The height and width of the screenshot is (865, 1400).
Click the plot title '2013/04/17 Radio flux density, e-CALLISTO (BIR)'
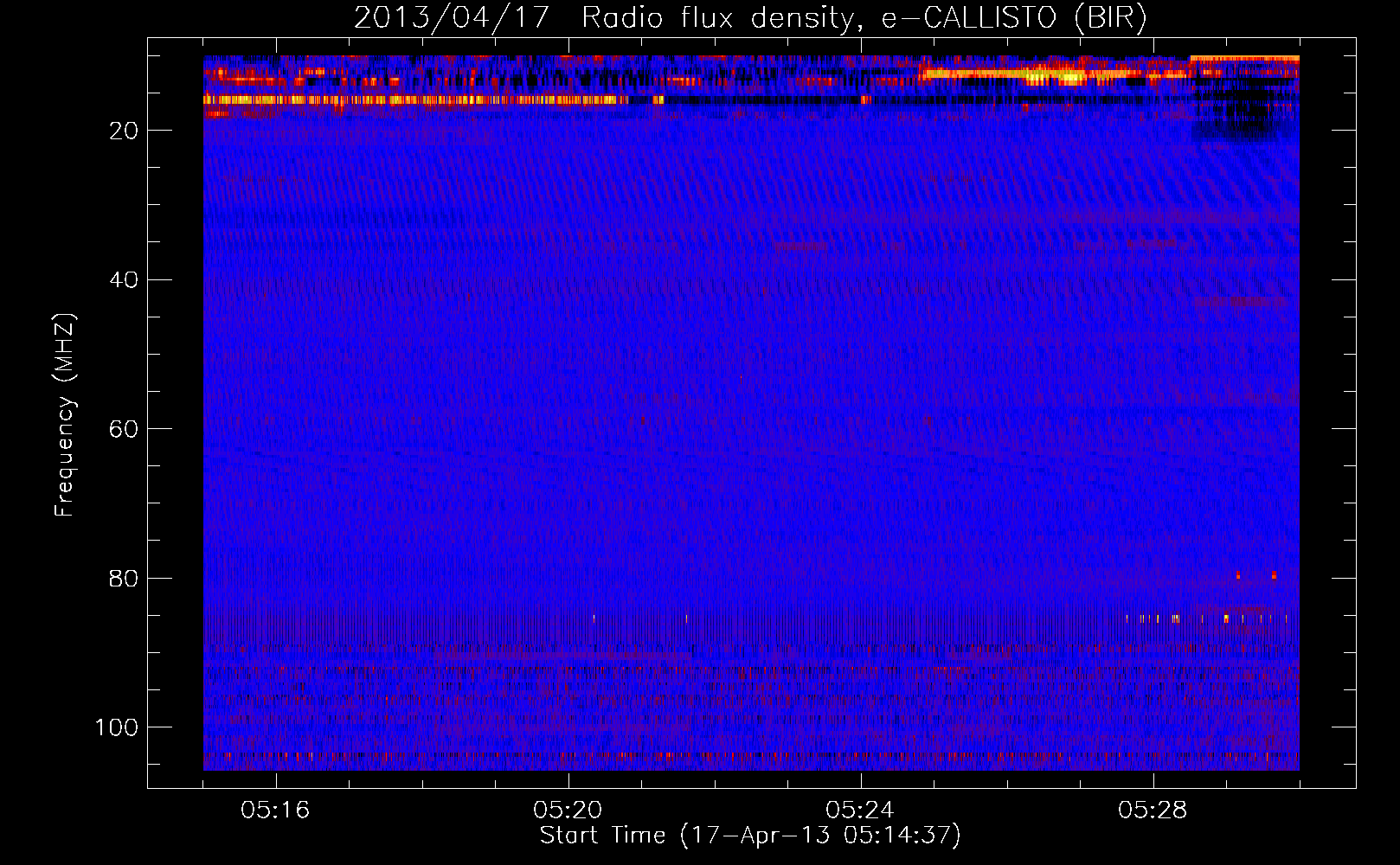[x=750, y=18]
